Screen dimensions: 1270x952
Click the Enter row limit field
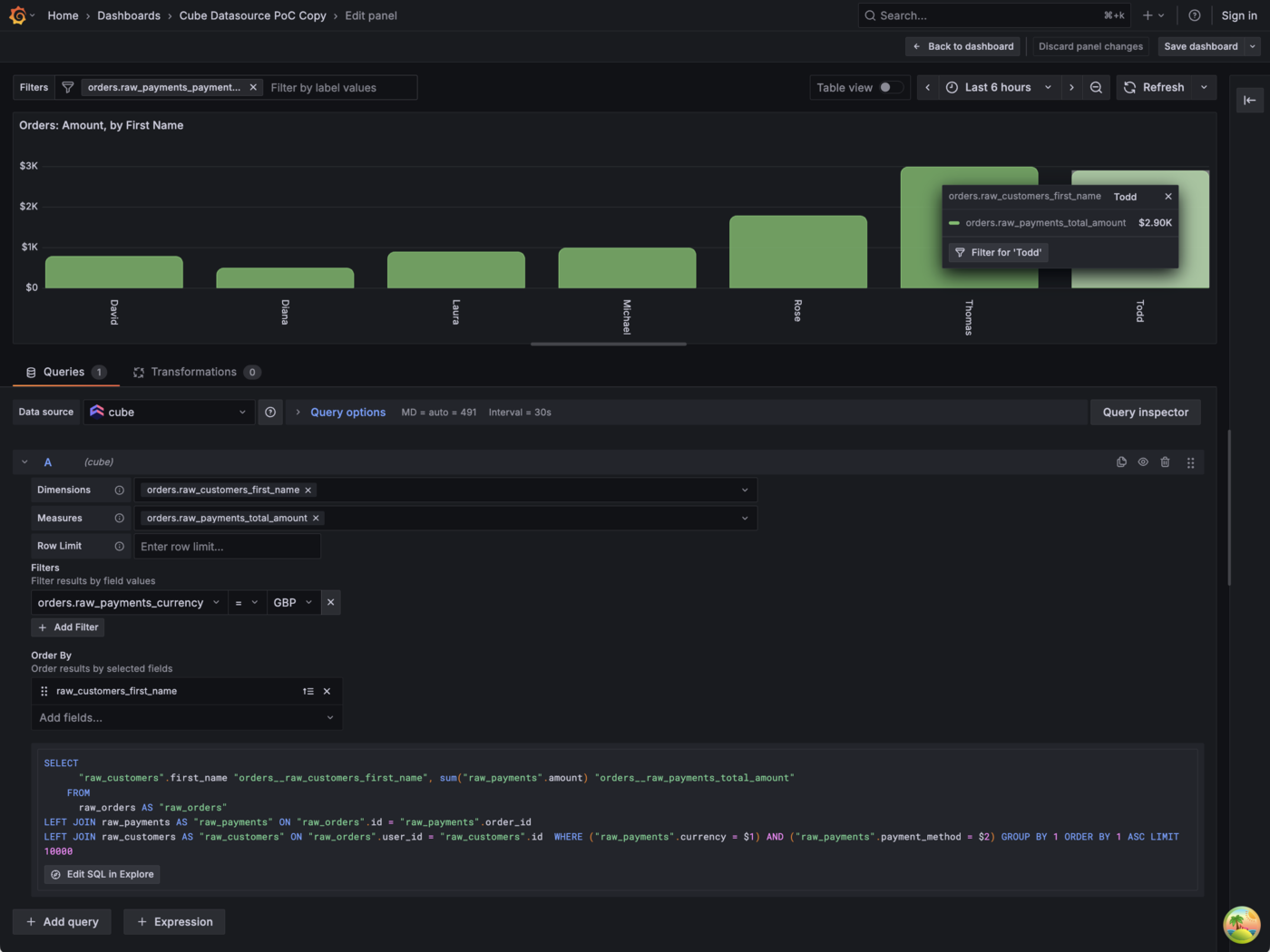[x=228, y=547]
